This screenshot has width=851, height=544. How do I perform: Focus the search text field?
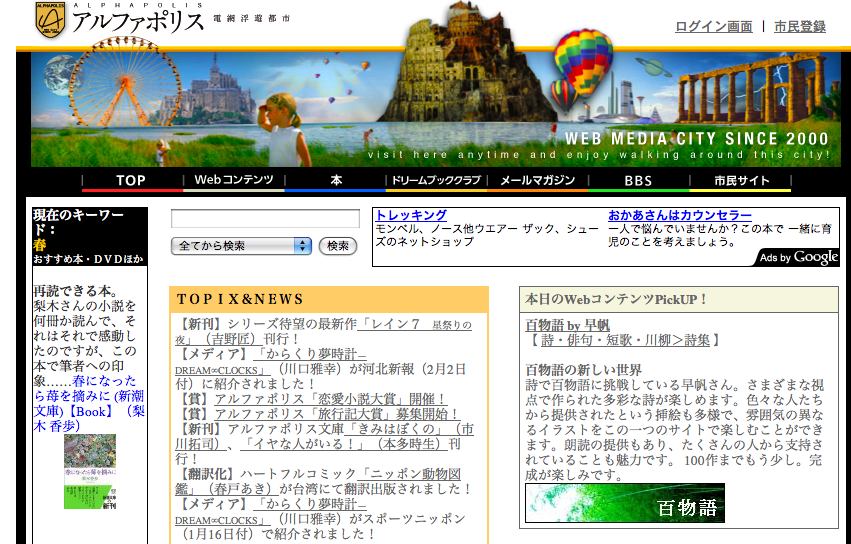[265, 219]
